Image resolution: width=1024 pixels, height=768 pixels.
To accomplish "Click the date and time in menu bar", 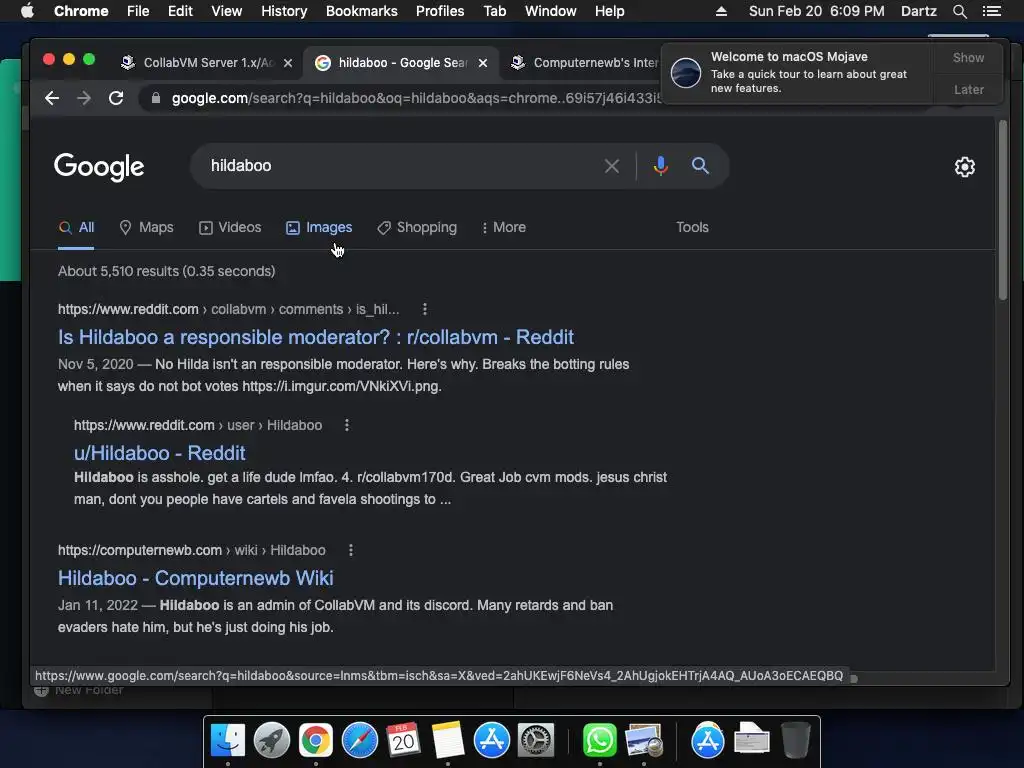I will click(816, 11).
